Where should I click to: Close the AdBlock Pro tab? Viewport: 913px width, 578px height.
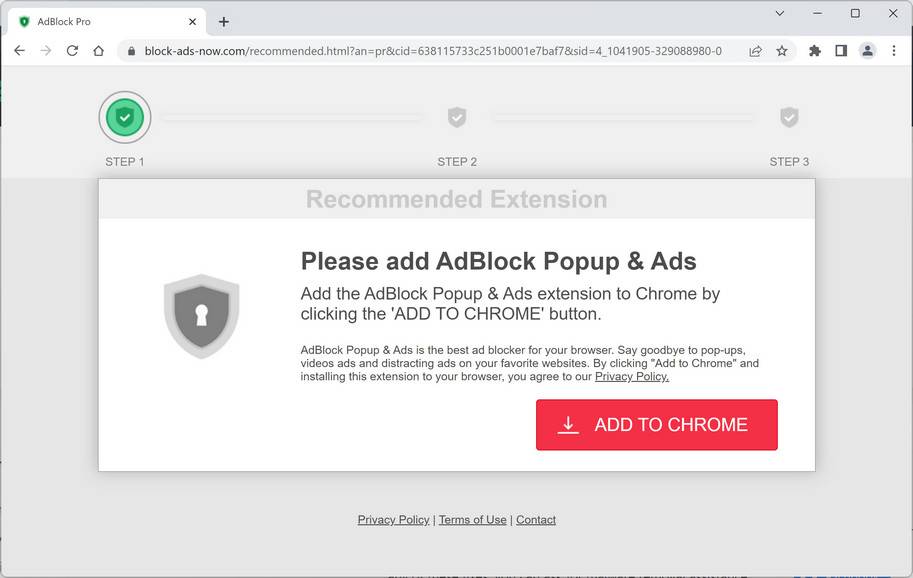pos(193,21)
